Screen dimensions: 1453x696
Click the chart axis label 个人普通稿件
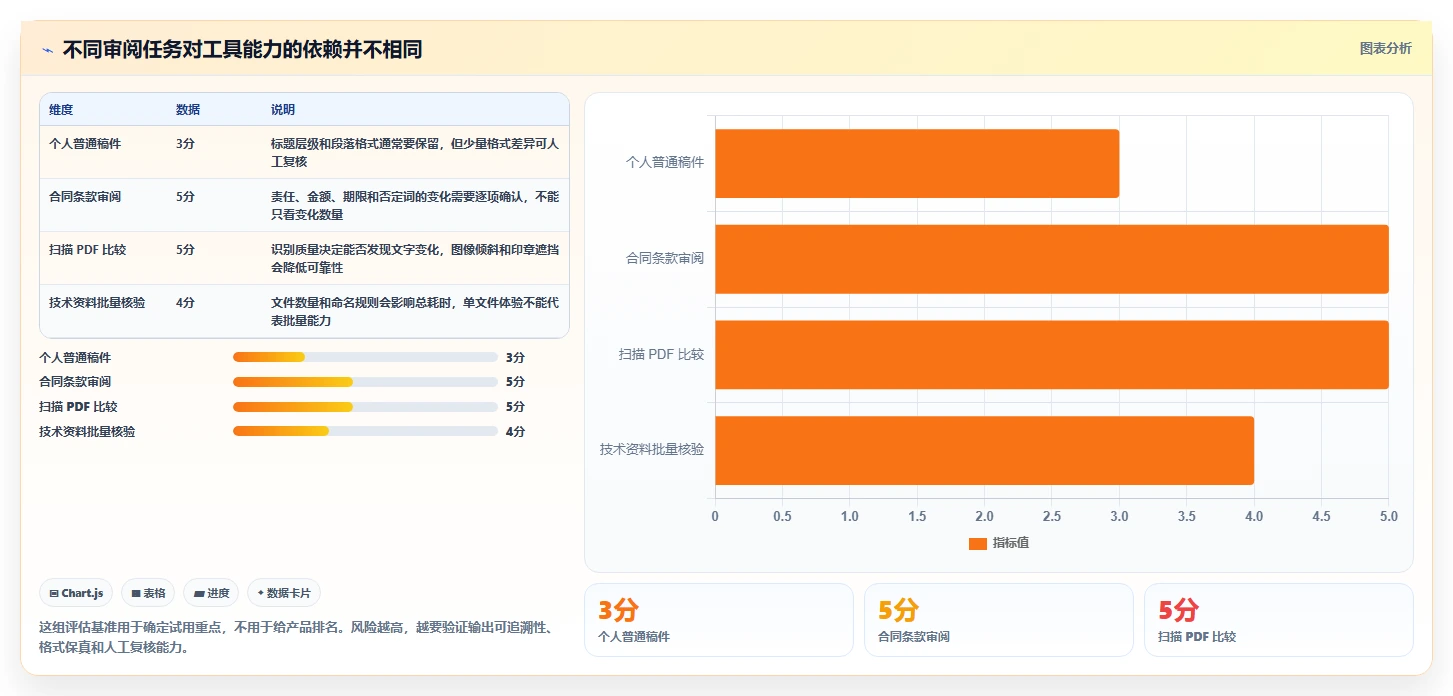pos(665,162)
